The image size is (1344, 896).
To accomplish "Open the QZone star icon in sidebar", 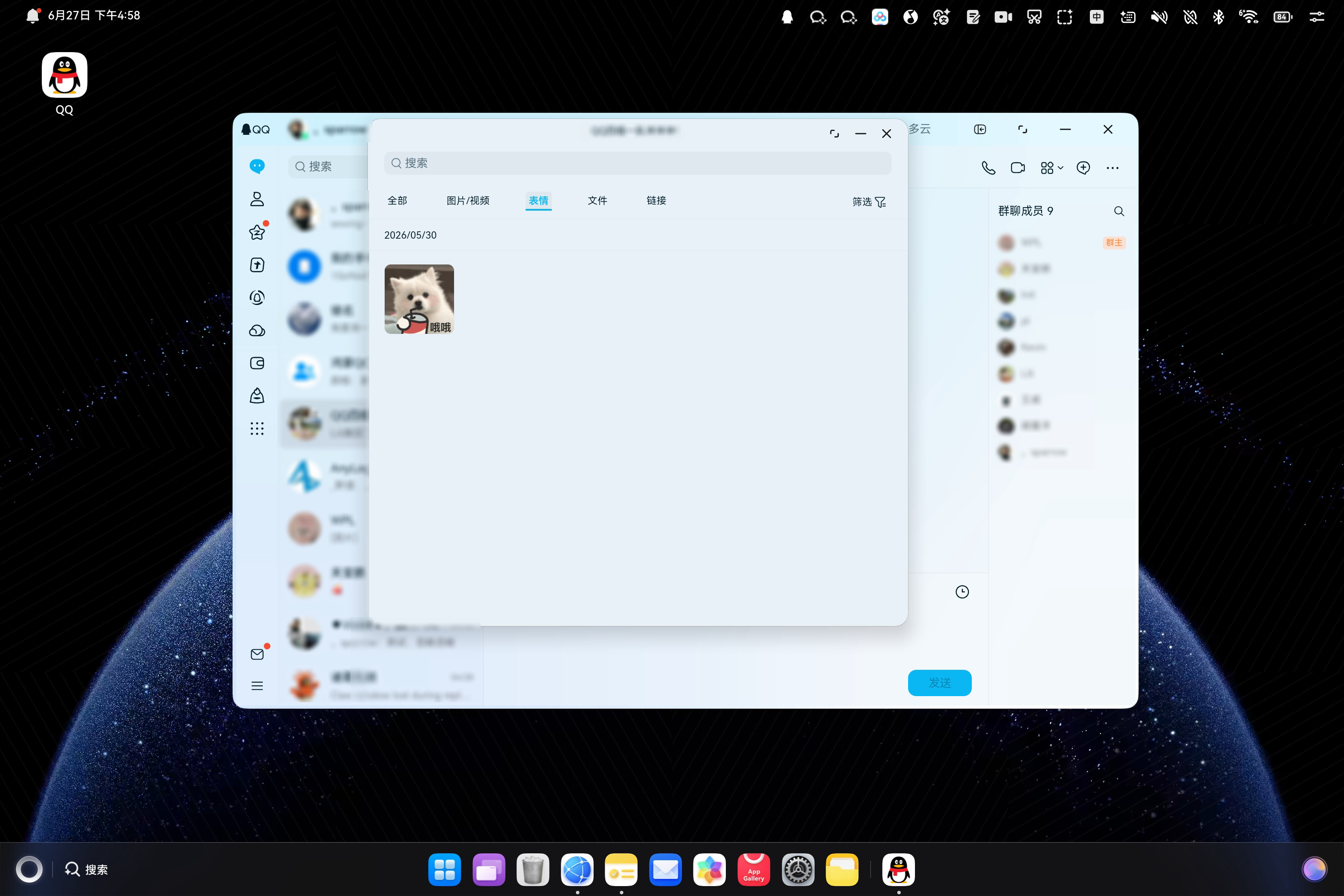I will (257, 232).
